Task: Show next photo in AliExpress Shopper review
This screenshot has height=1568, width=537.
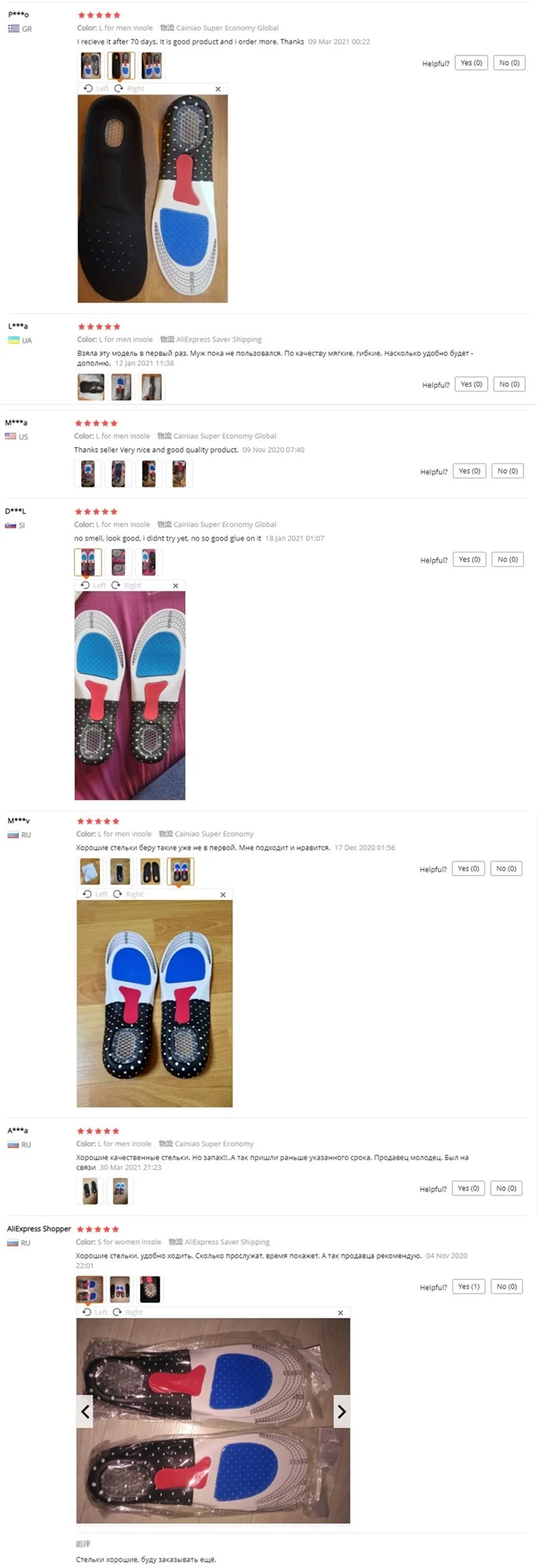Action: 341,1412
